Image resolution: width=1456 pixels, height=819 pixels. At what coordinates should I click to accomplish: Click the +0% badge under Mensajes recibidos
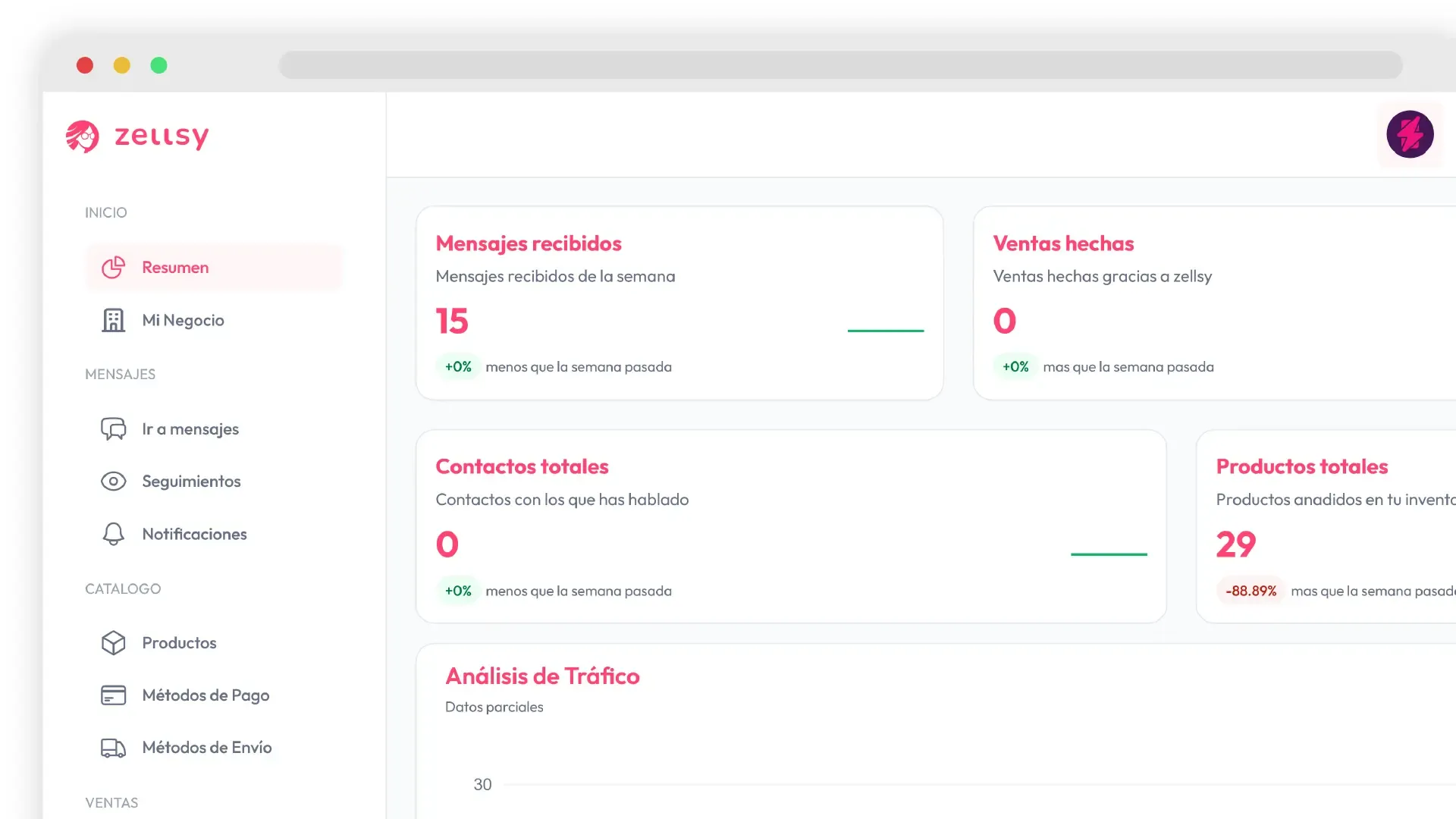(458, 366)
